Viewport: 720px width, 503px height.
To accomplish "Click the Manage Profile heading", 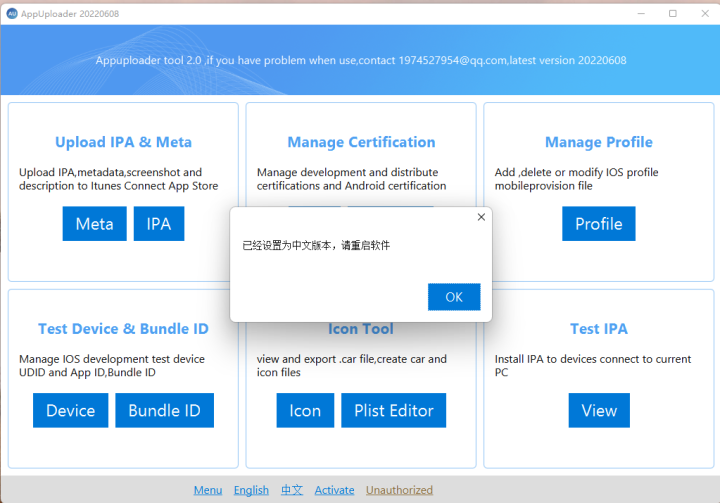I will [x=599, y=142].
